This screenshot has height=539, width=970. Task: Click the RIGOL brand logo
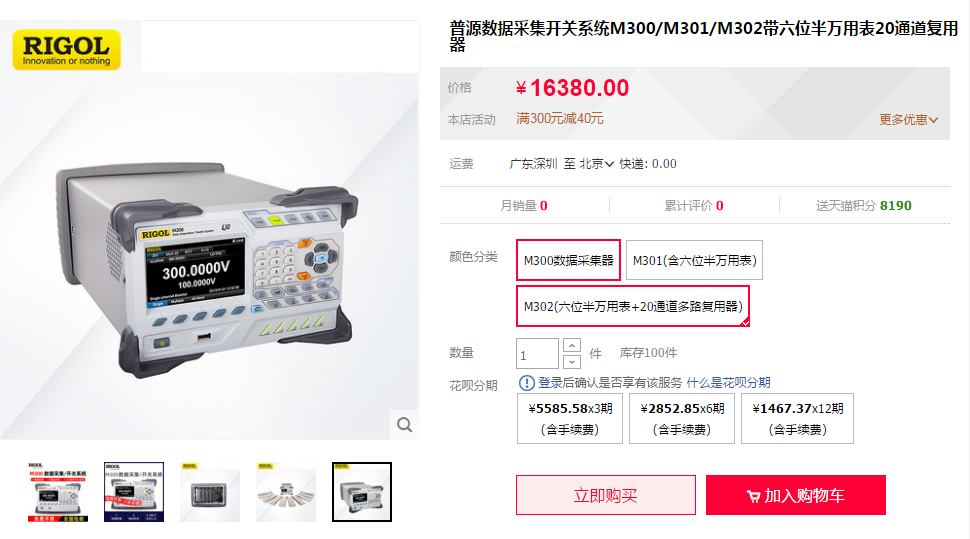click(x=67, y=50)
